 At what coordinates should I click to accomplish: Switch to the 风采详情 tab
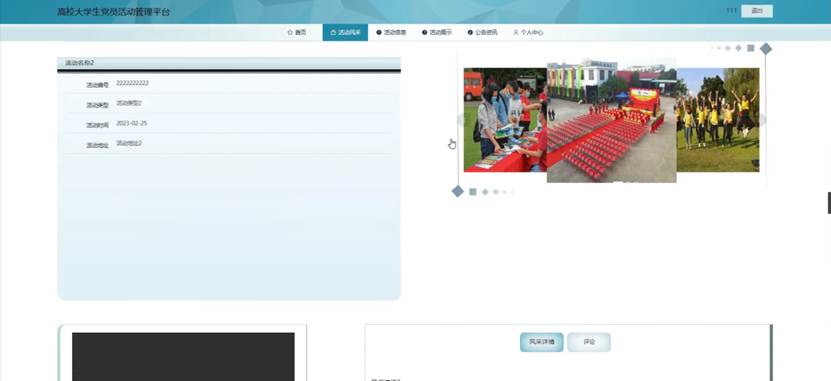point(542,342)
